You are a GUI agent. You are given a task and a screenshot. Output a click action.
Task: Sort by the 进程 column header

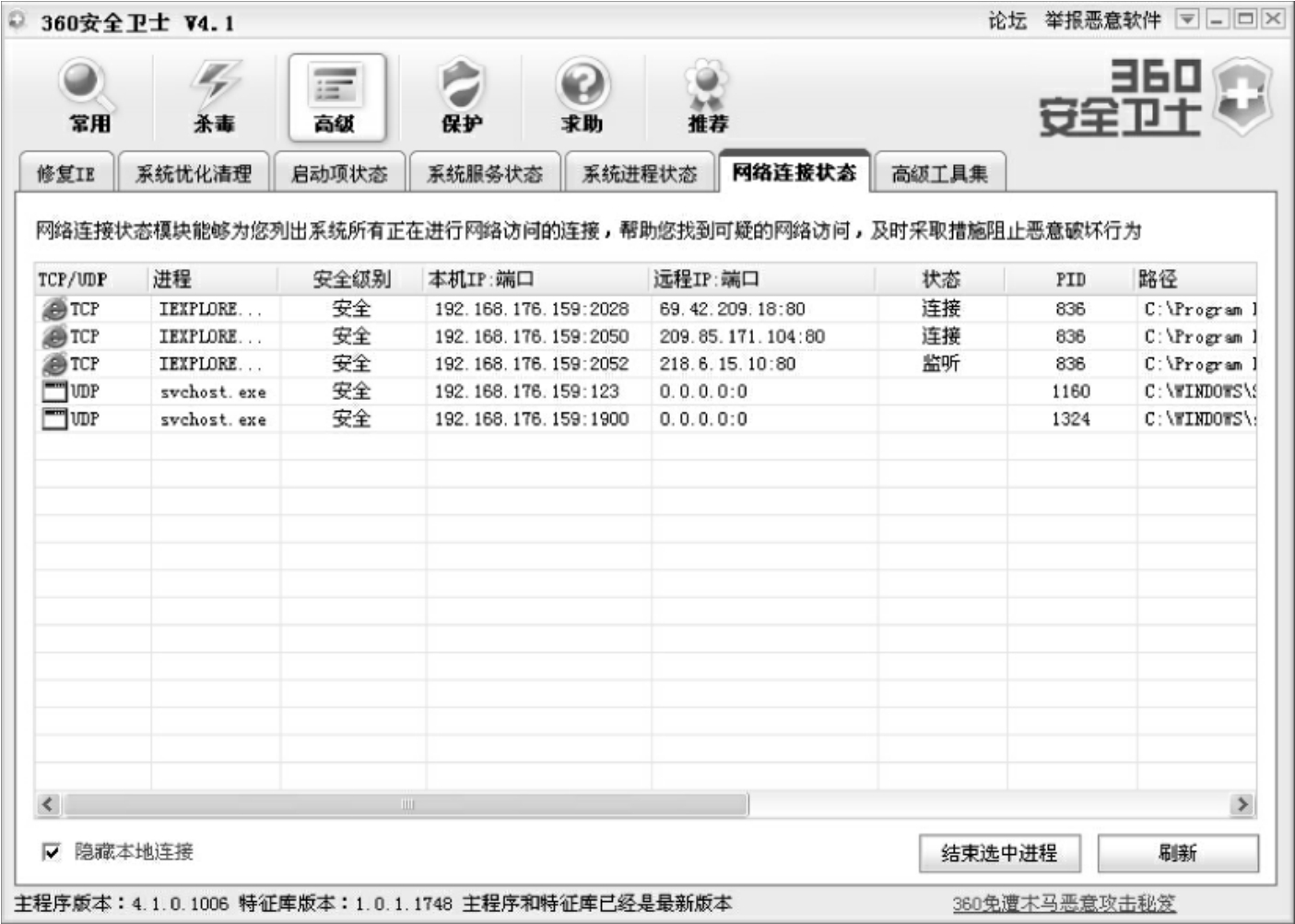click(x=215, y=279)
